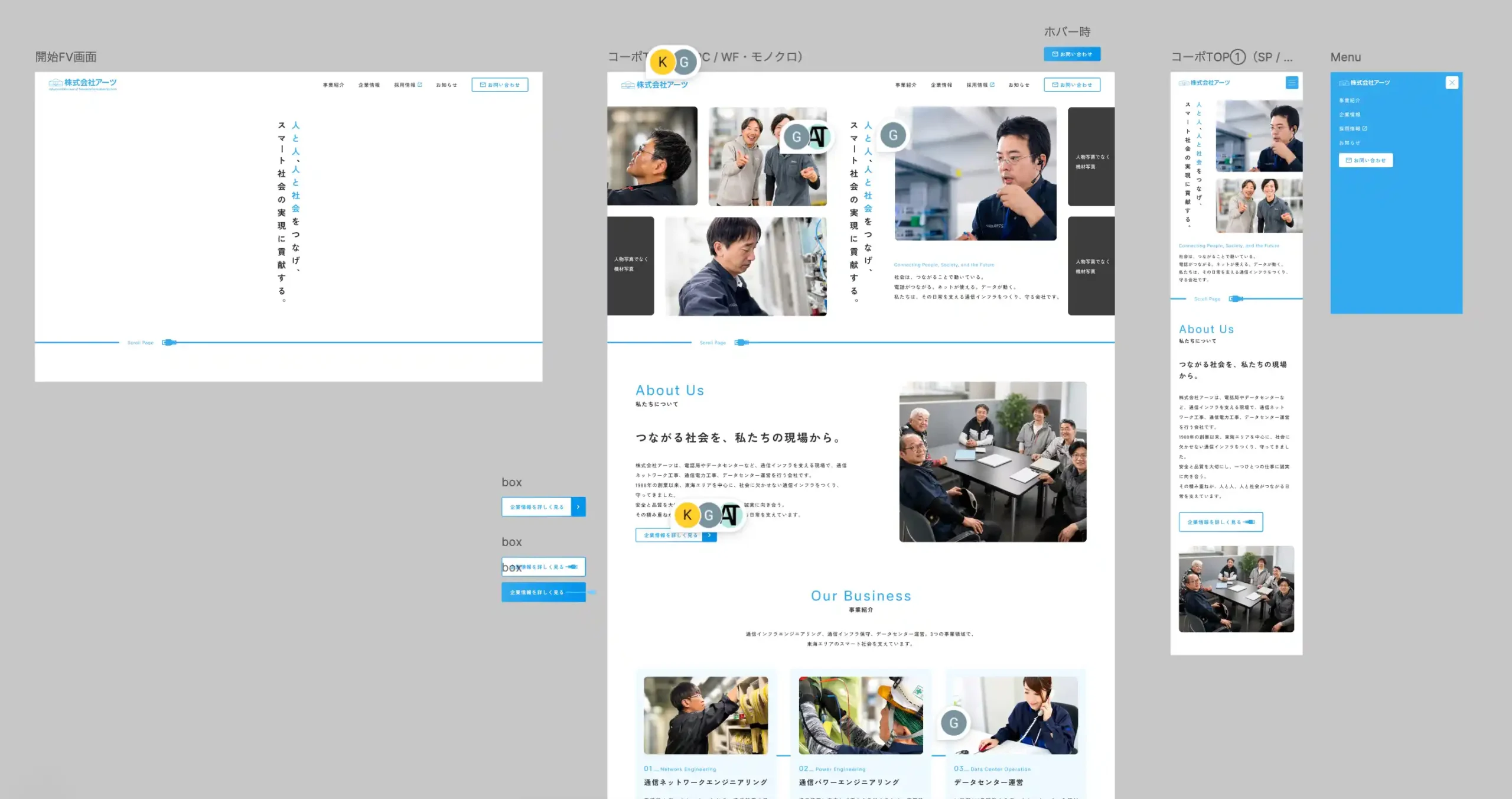Click 事業紹介 in the 開始FV画面 header nav

coord(333,85)
